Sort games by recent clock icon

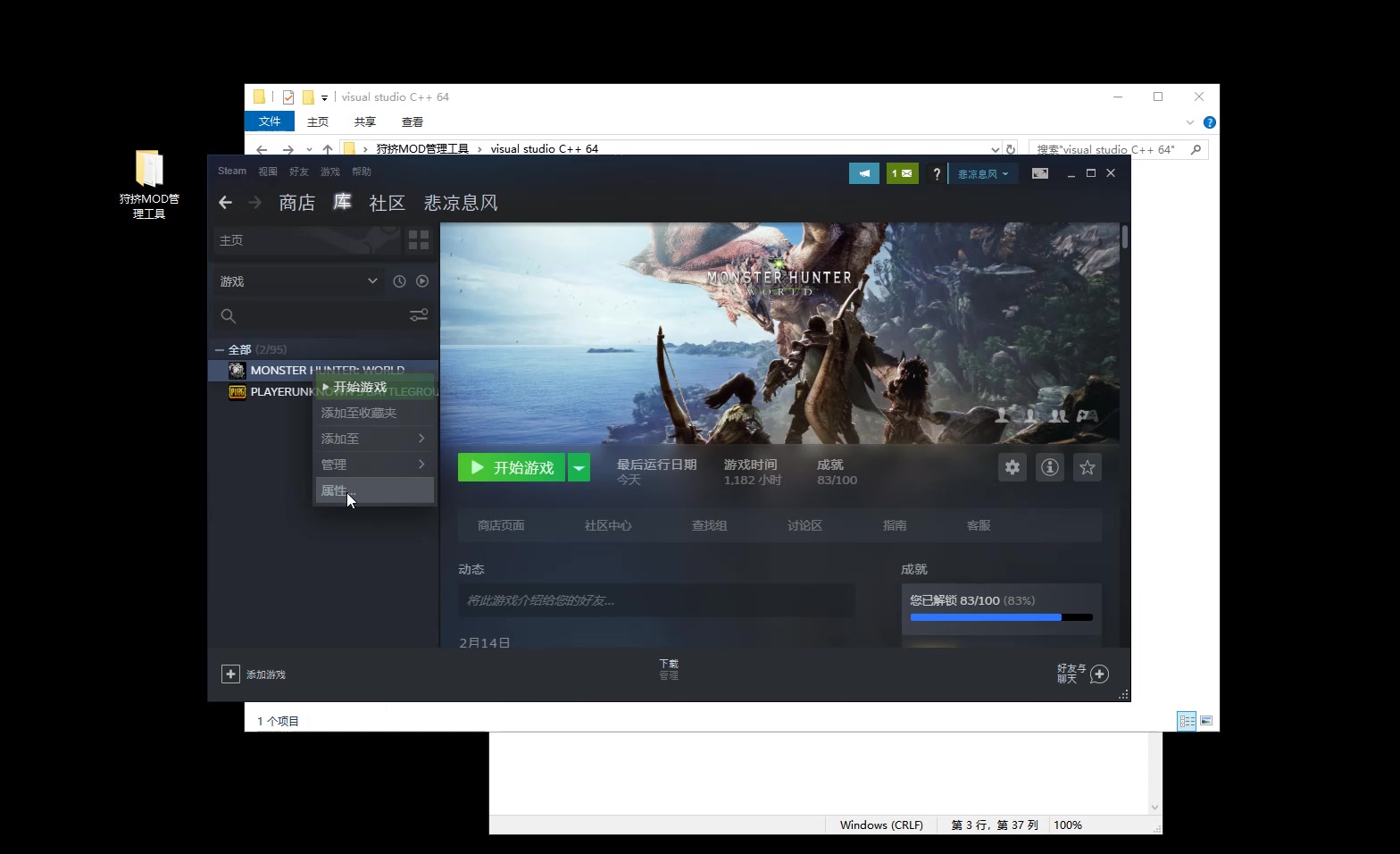point(399,281)
